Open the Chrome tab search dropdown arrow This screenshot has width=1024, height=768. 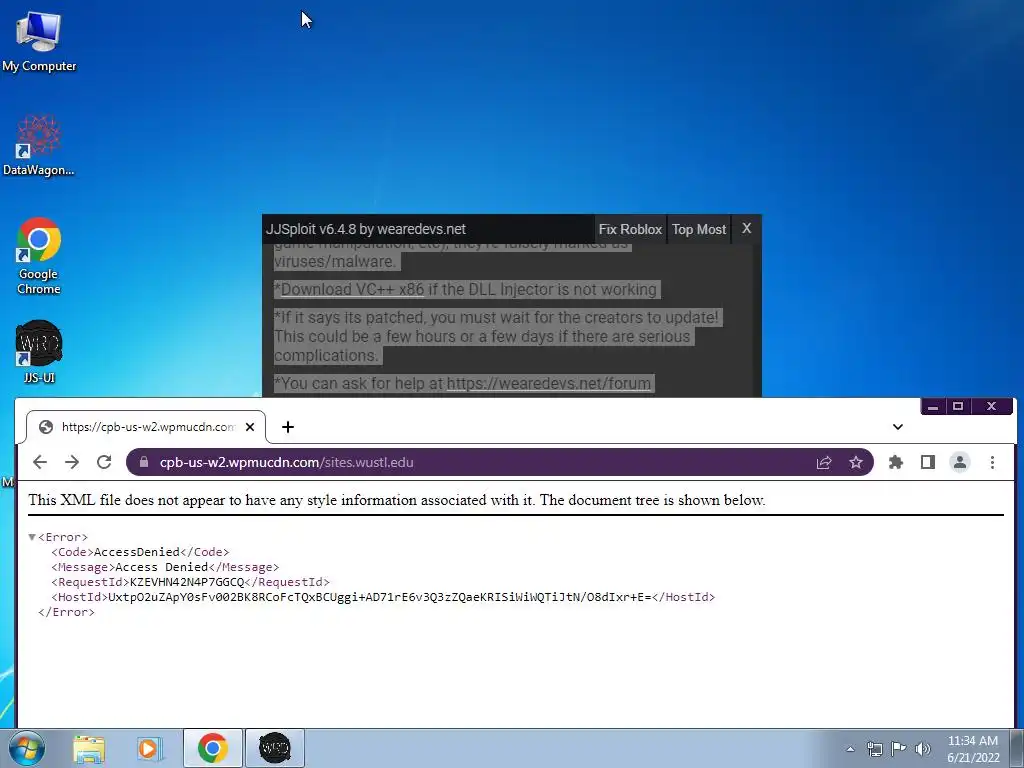coord(898,427)
